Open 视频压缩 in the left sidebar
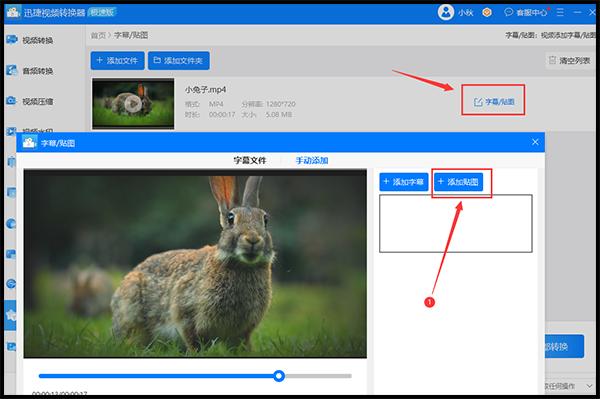The image size is (600, 399). click(x=30, y=101)
